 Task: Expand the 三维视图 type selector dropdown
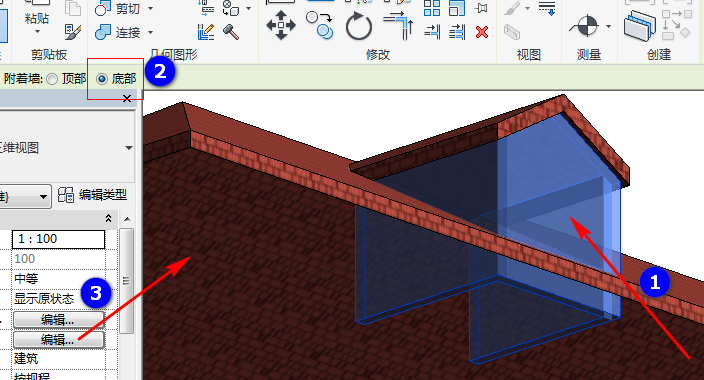[x=129, y=148]
